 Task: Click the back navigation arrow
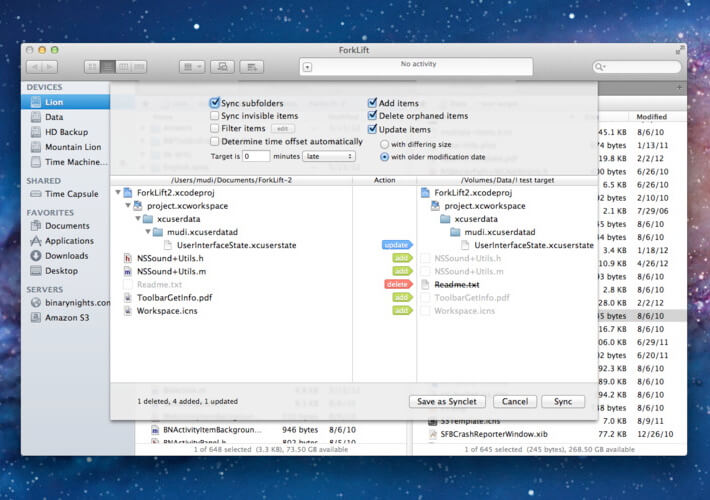(x=34, y=67)
